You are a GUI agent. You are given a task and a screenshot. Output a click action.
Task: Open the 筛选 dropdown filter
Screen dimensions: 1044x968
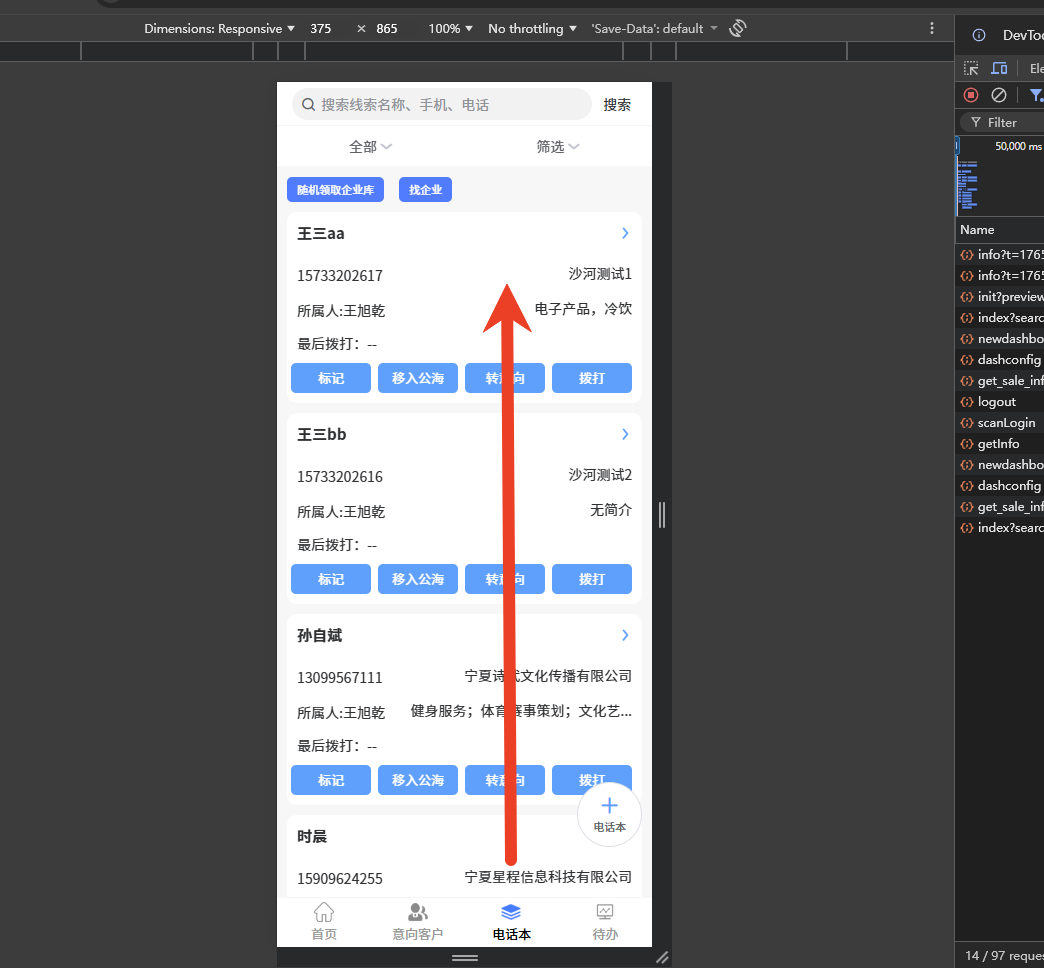pyautogui.click(x=558, y=146)
